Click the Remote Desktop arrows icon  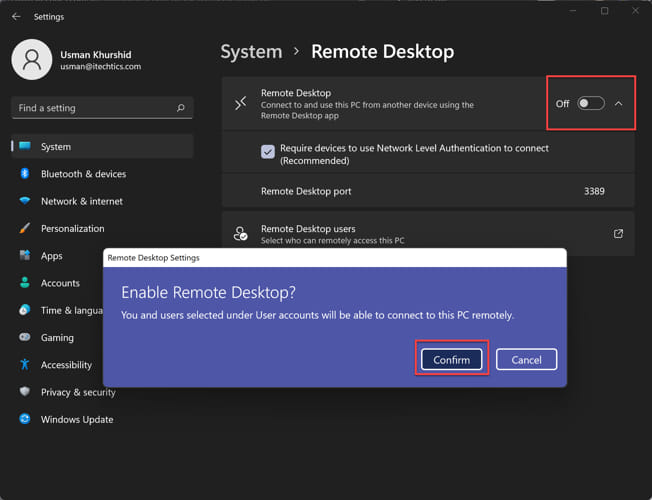[241, 103]
